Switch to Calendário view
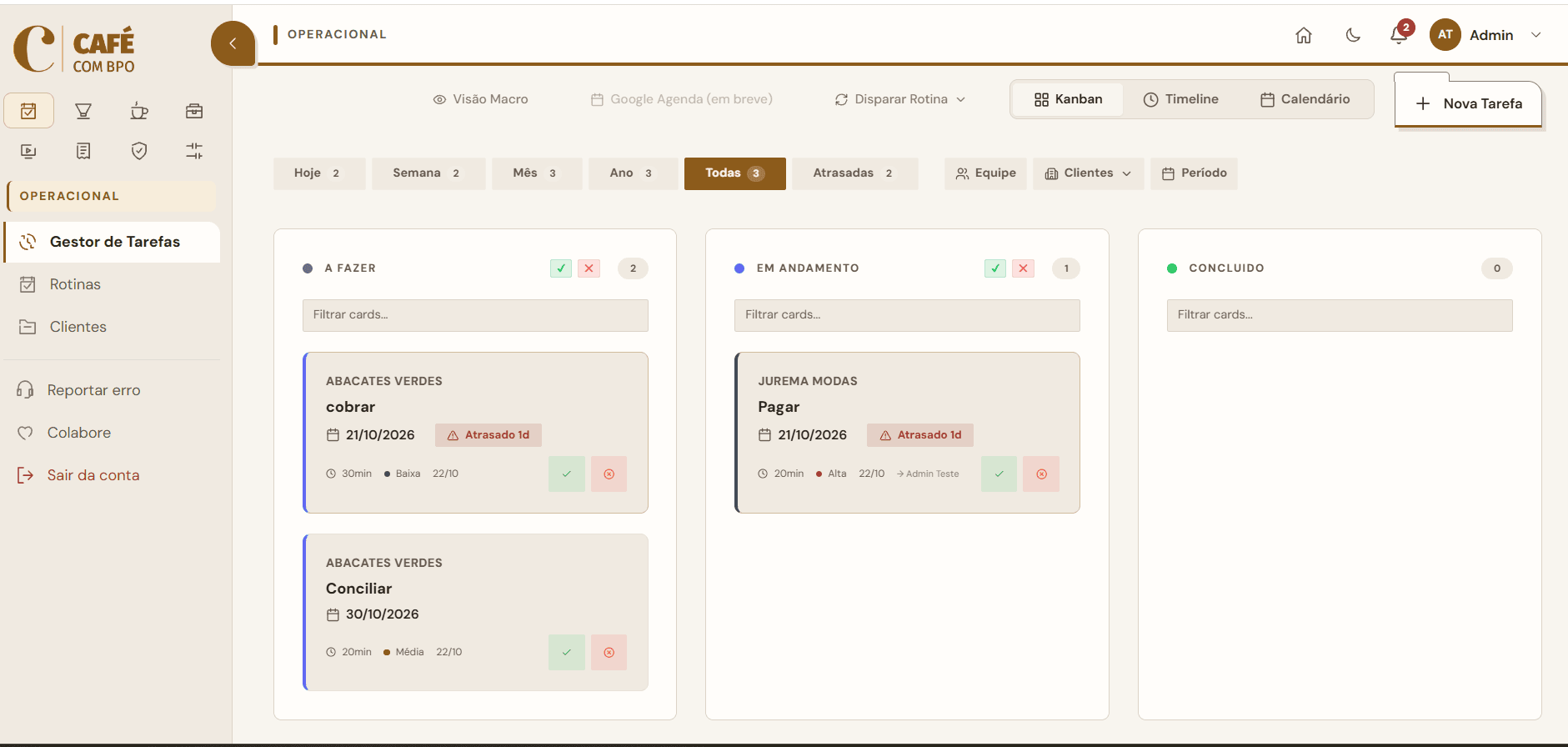This screenshot has height=747, width=1568. tap(1305, 99)
